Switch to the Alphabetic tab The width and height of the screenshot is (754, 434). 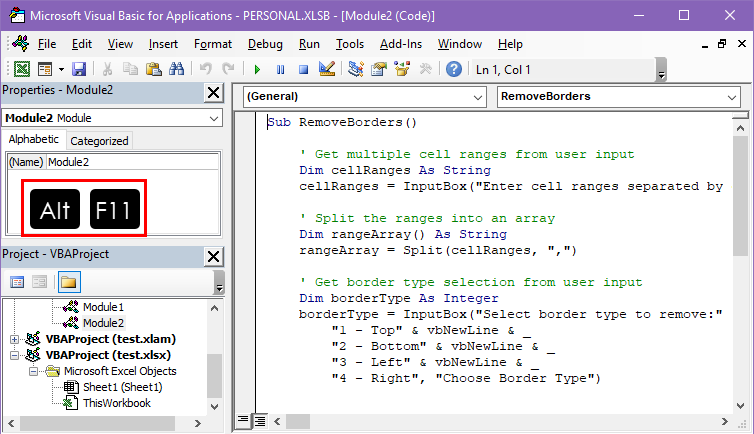pyautogui.click(x=34, y=139)
